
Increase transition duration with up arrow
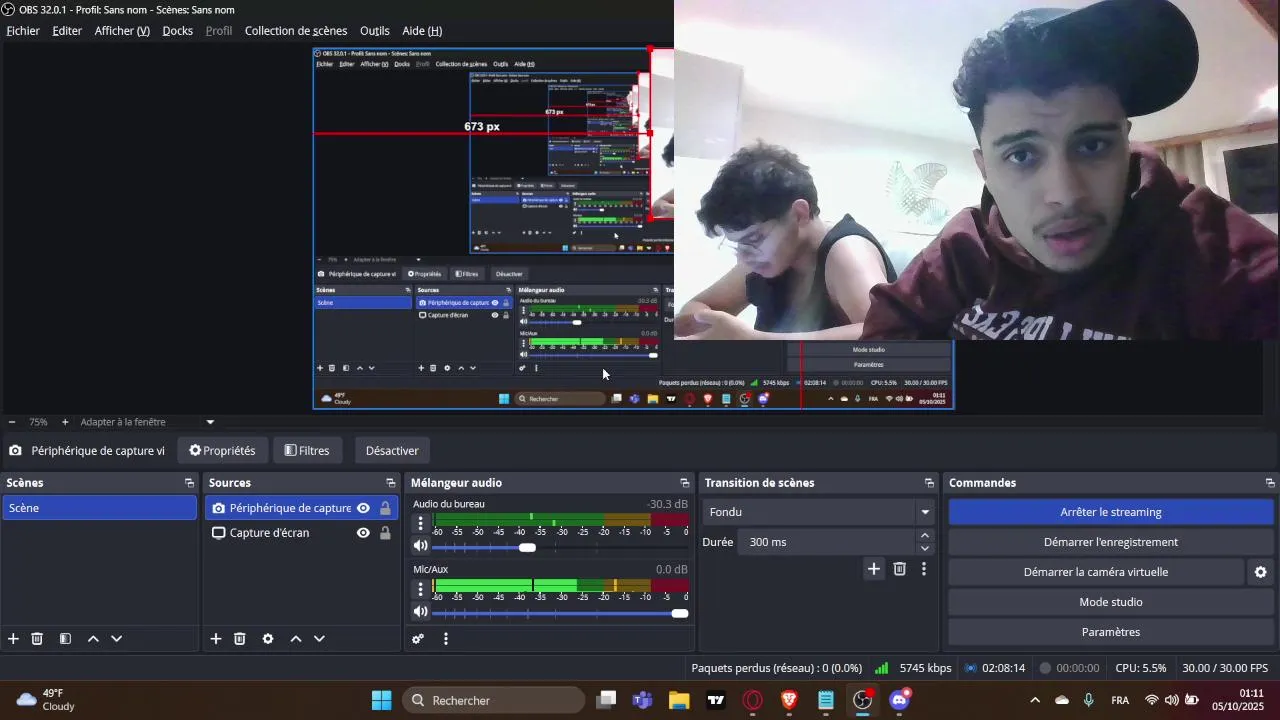925,536
